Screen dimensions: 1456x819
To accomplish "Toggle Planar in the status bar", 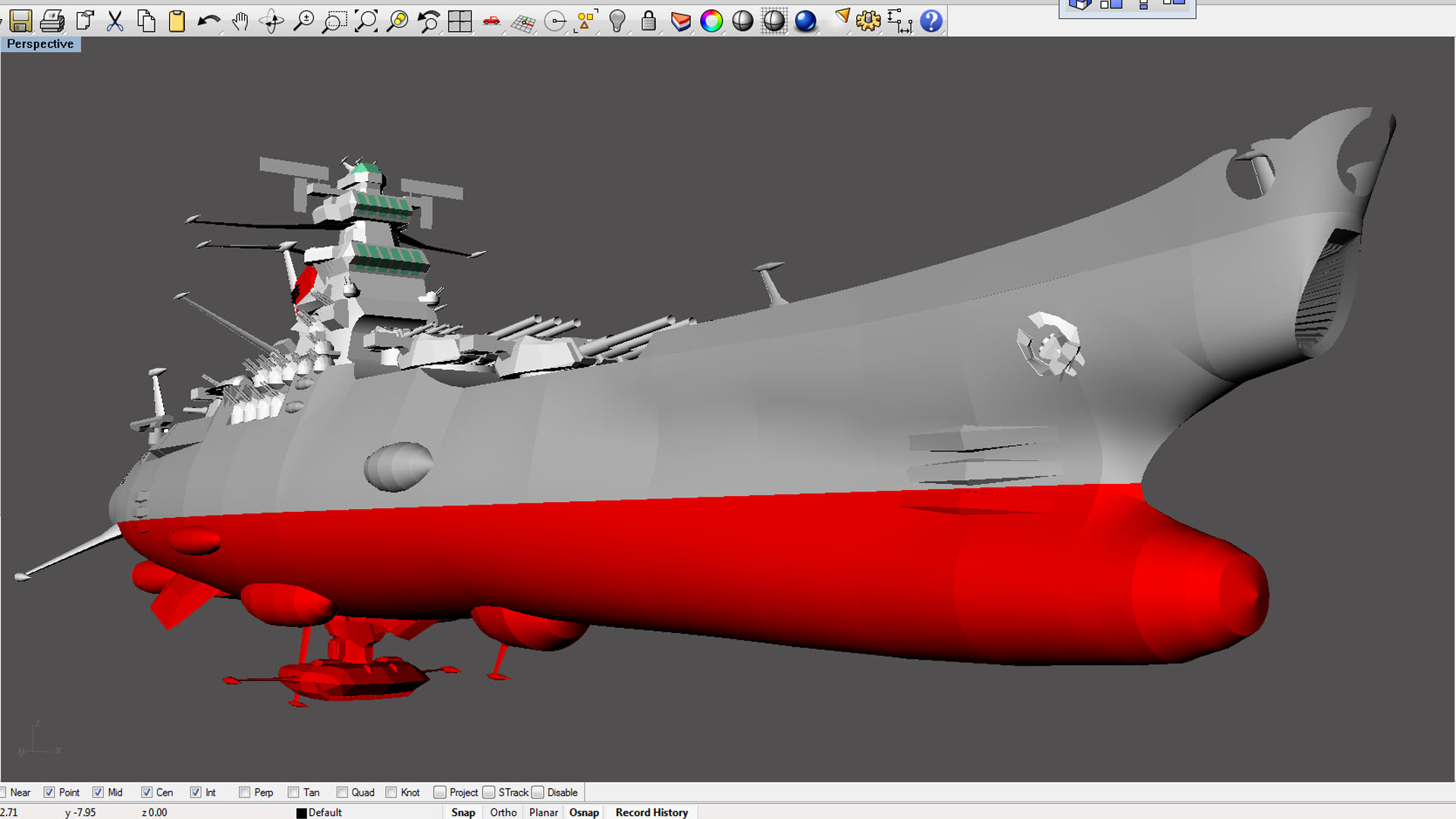I will [x=544, y=812].
